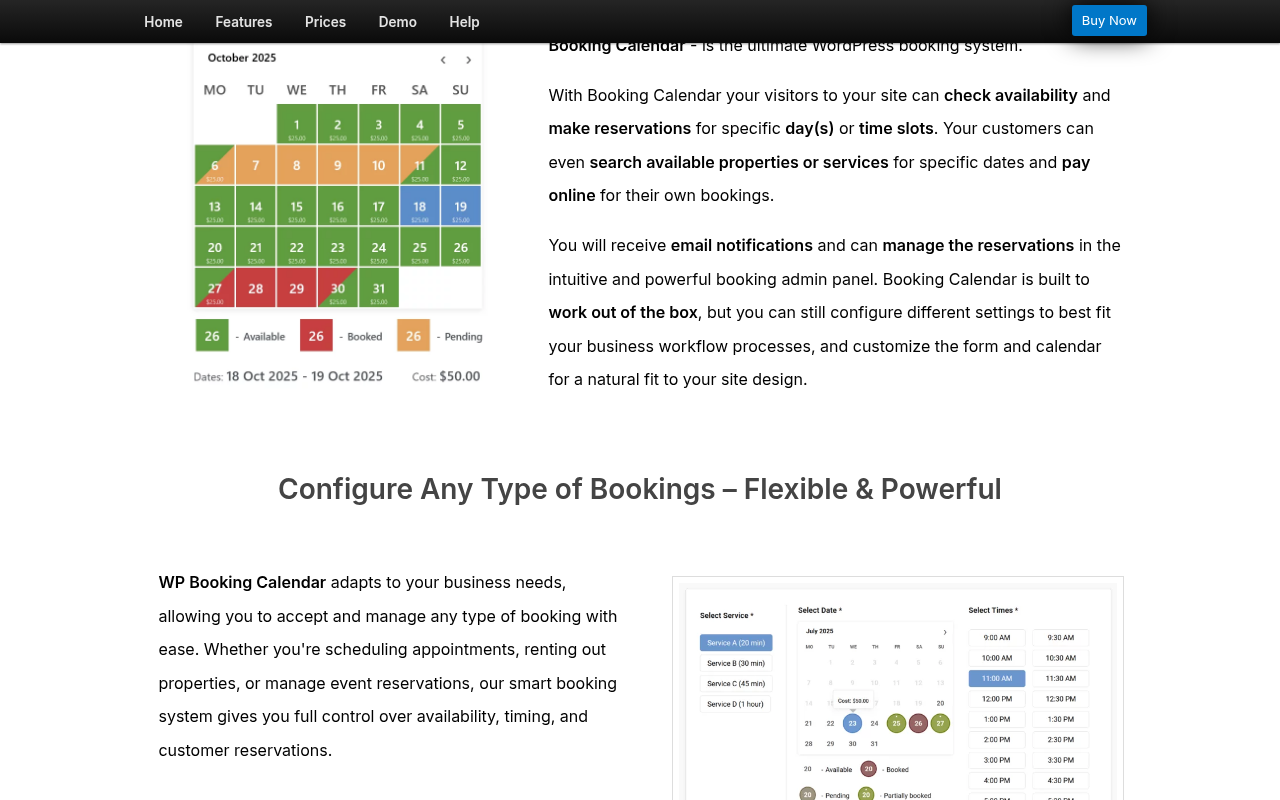
Task: Click the bold 'check availability' text
Action: tap(1011, 95)
